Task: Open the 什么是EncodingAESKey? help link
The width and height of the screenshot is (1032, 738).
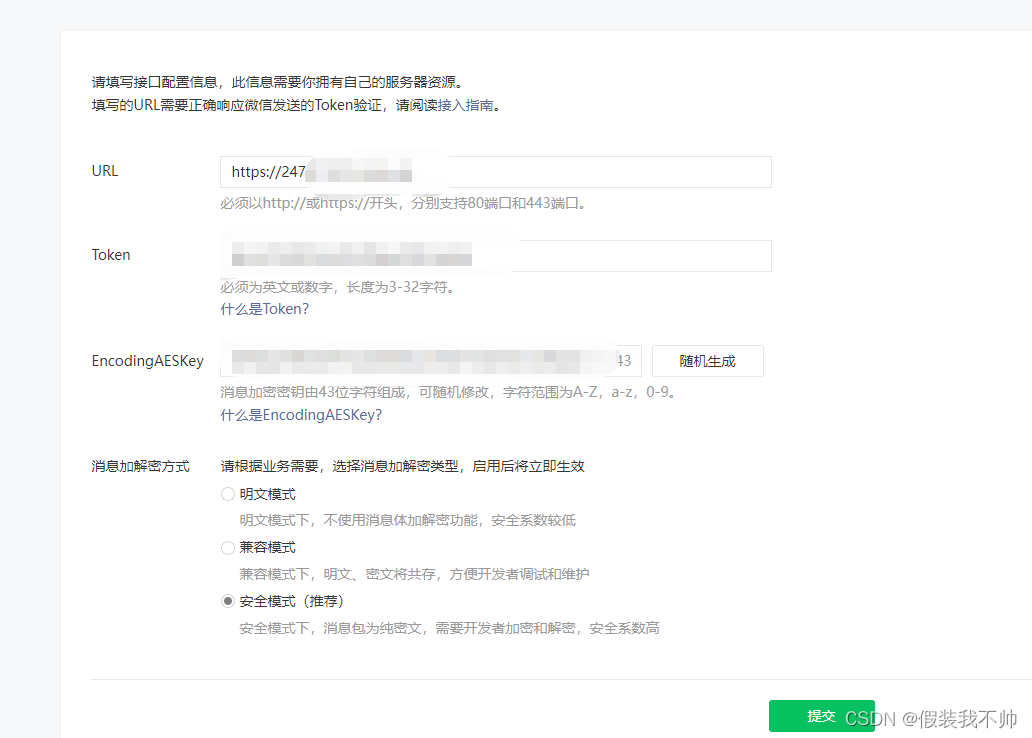Action: click(x=301, y=415)
